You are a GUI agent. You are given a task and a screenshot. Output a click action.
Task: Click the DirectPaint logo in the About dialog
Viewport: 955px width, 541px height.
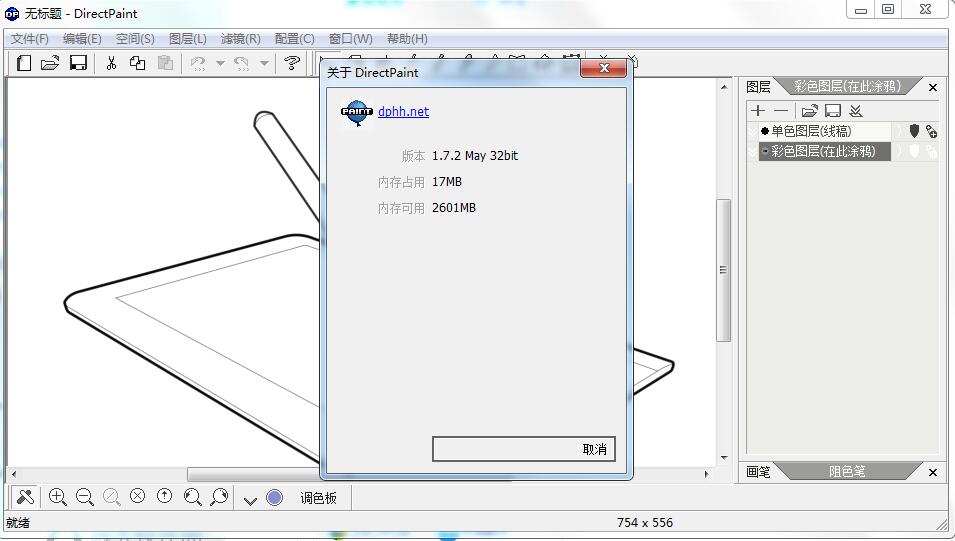coord(356,113)
